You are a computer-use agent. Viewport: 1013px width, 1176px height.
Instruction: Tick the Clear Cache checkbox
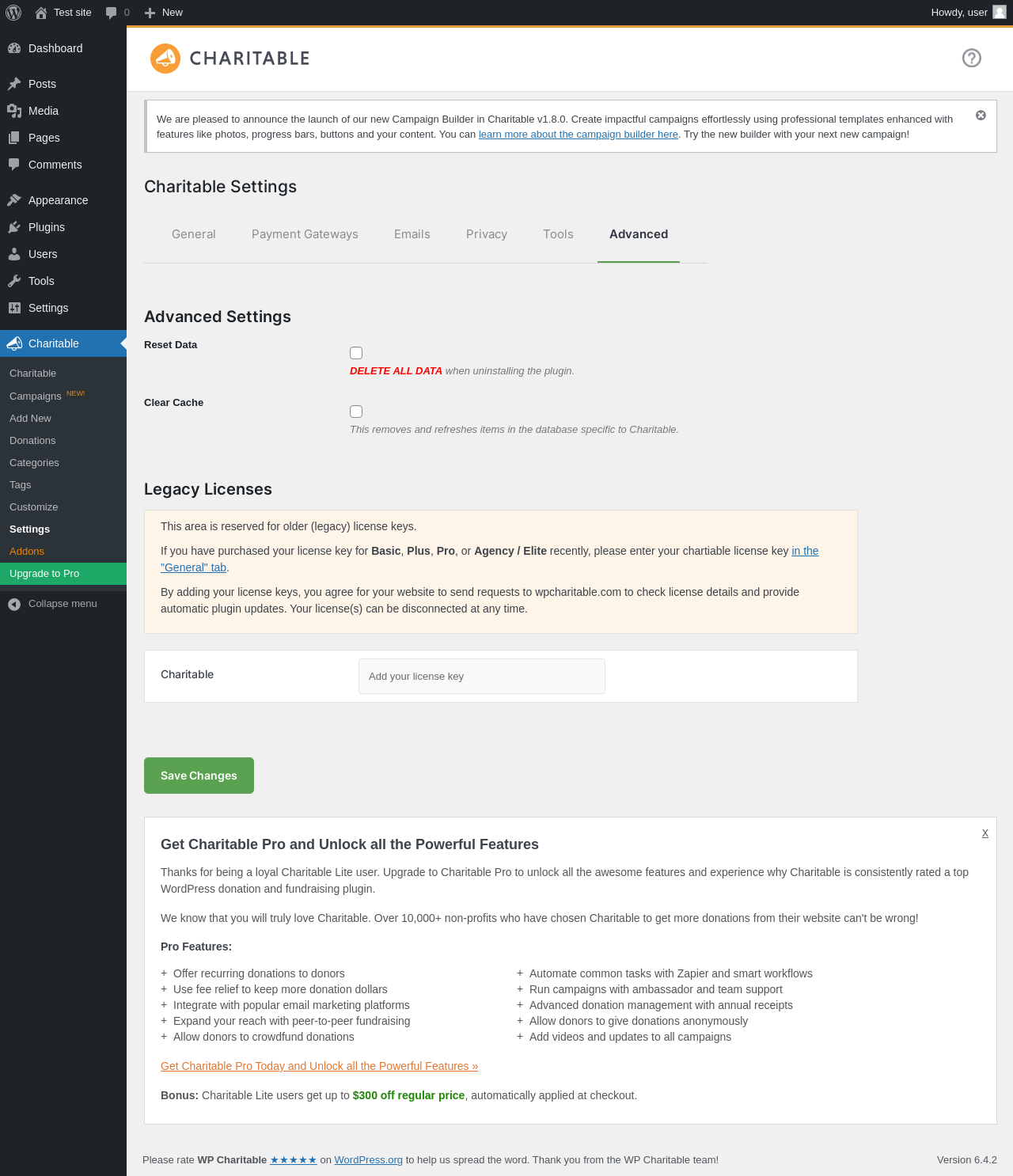[356, 412]
